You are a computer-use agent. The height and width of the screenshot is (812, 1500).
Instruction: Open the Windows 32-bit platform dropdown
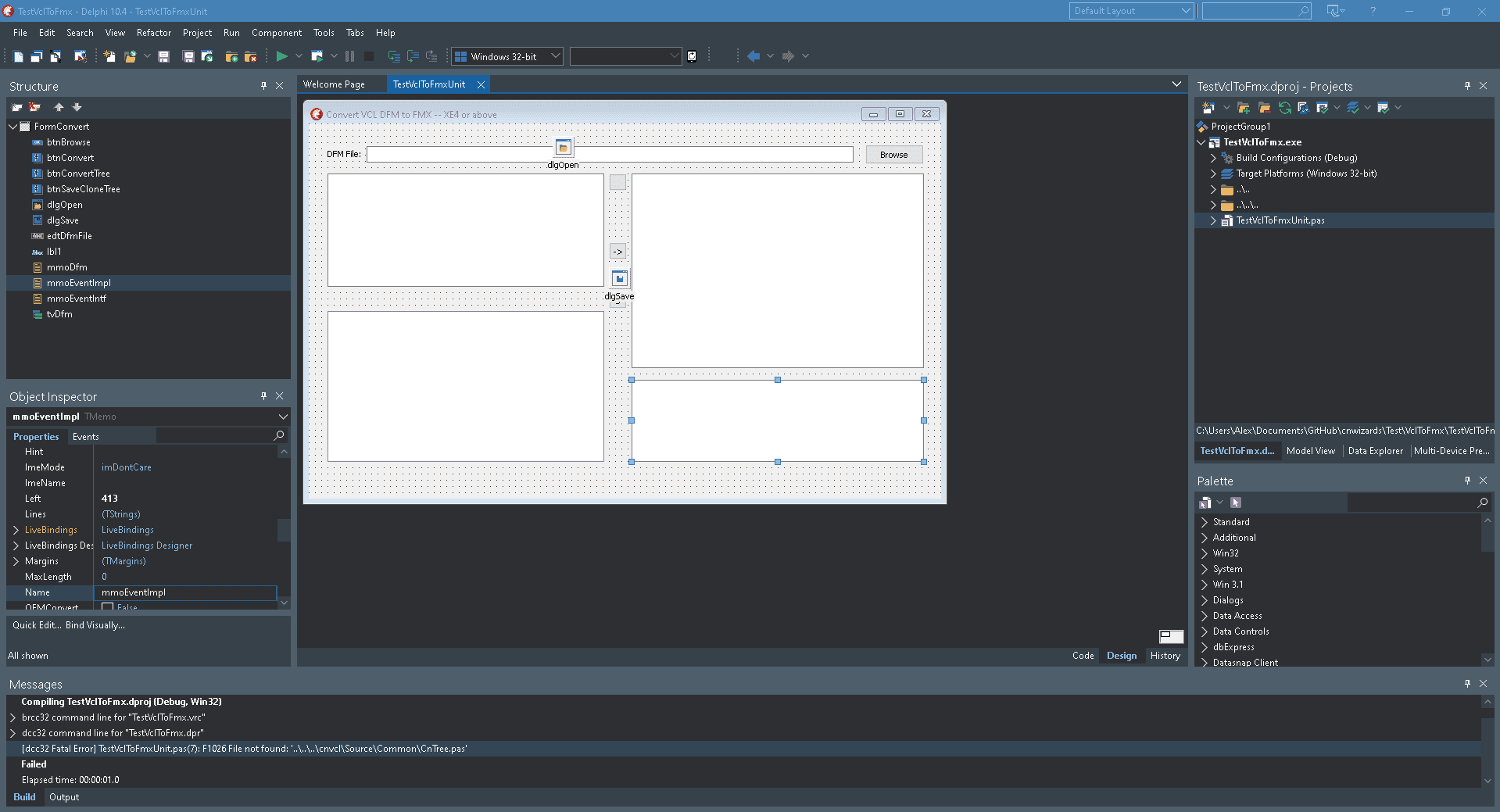(555, 56)
